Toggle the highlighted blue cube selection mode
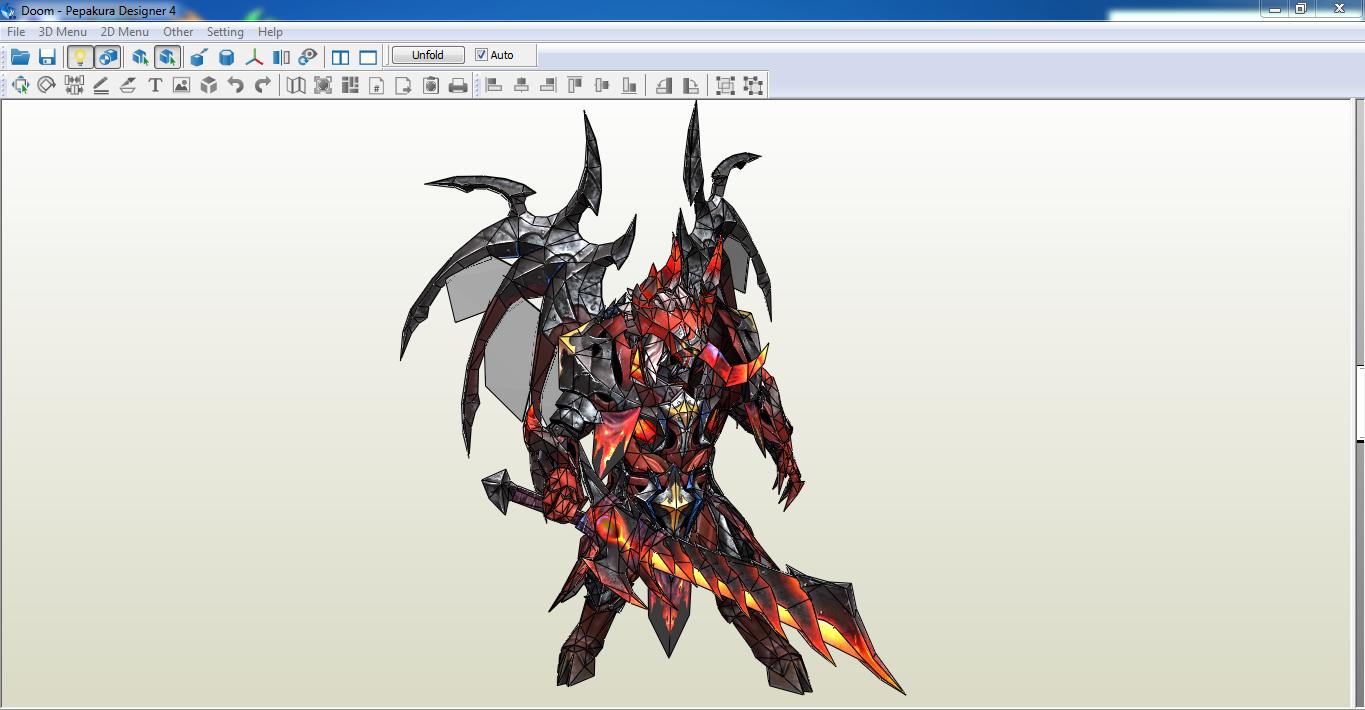Viewport: 1365px width, 710px height. [x=167, y=57]
